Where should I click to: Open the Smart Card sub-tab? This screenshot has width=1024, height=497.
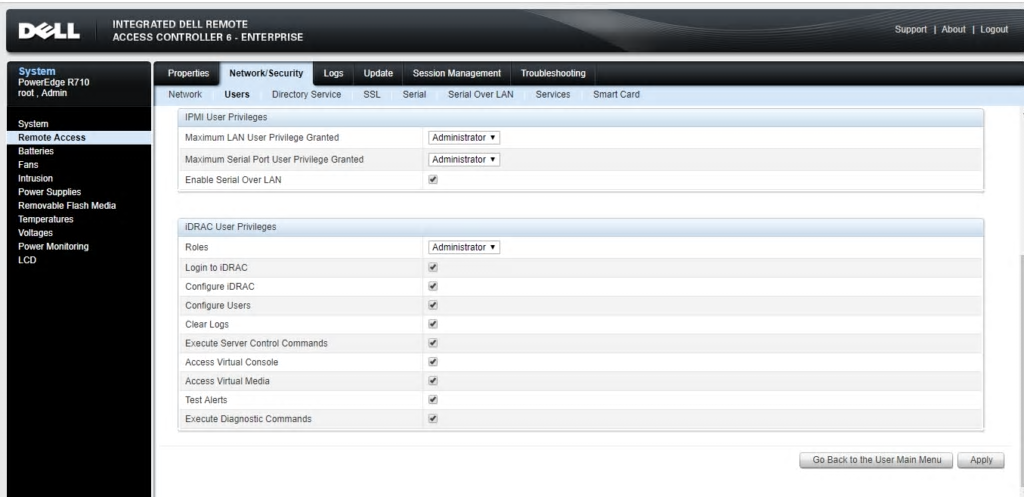tap(616, 94)
